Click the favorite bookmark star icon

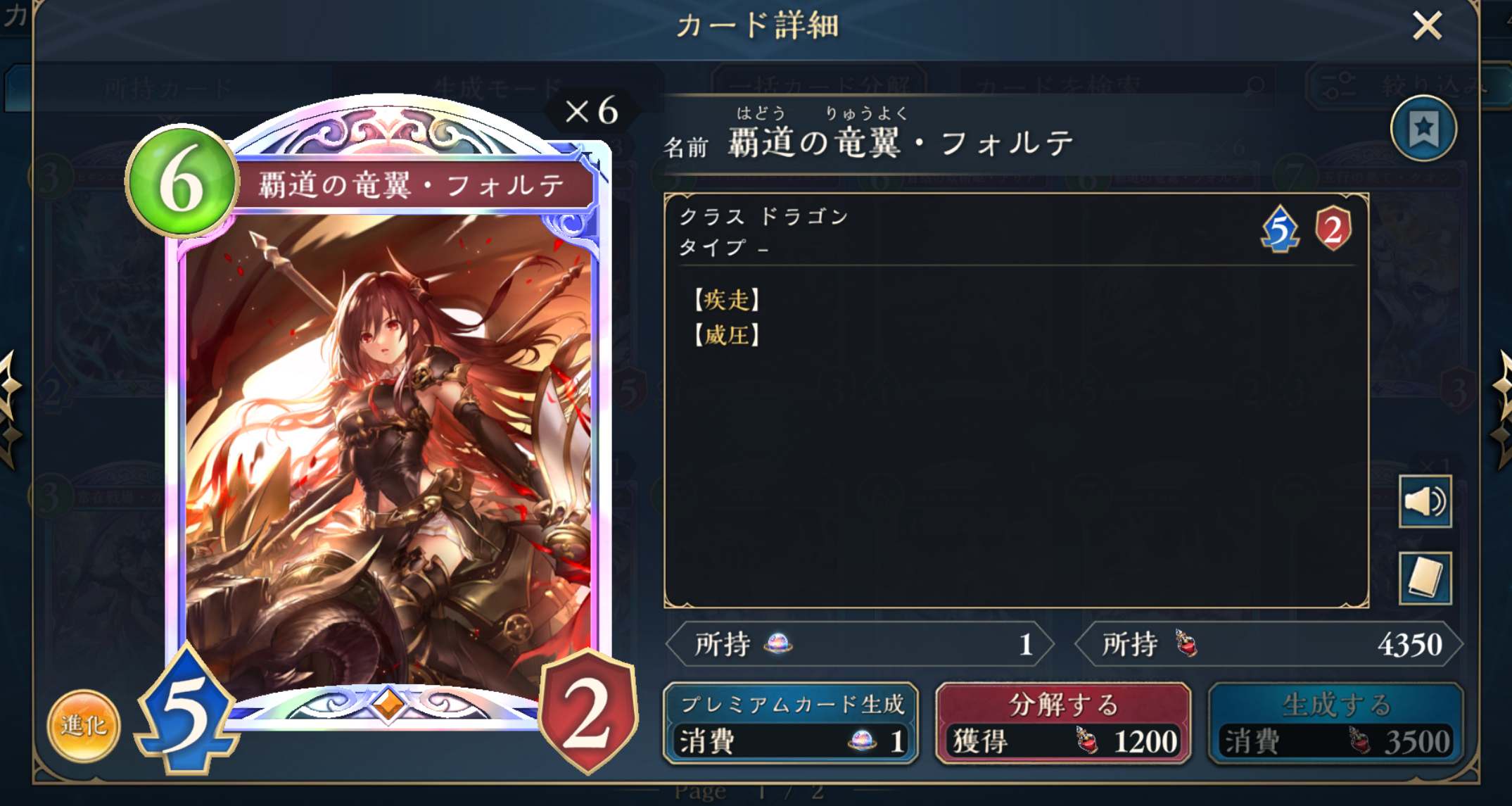click(x=1423, y=129)
